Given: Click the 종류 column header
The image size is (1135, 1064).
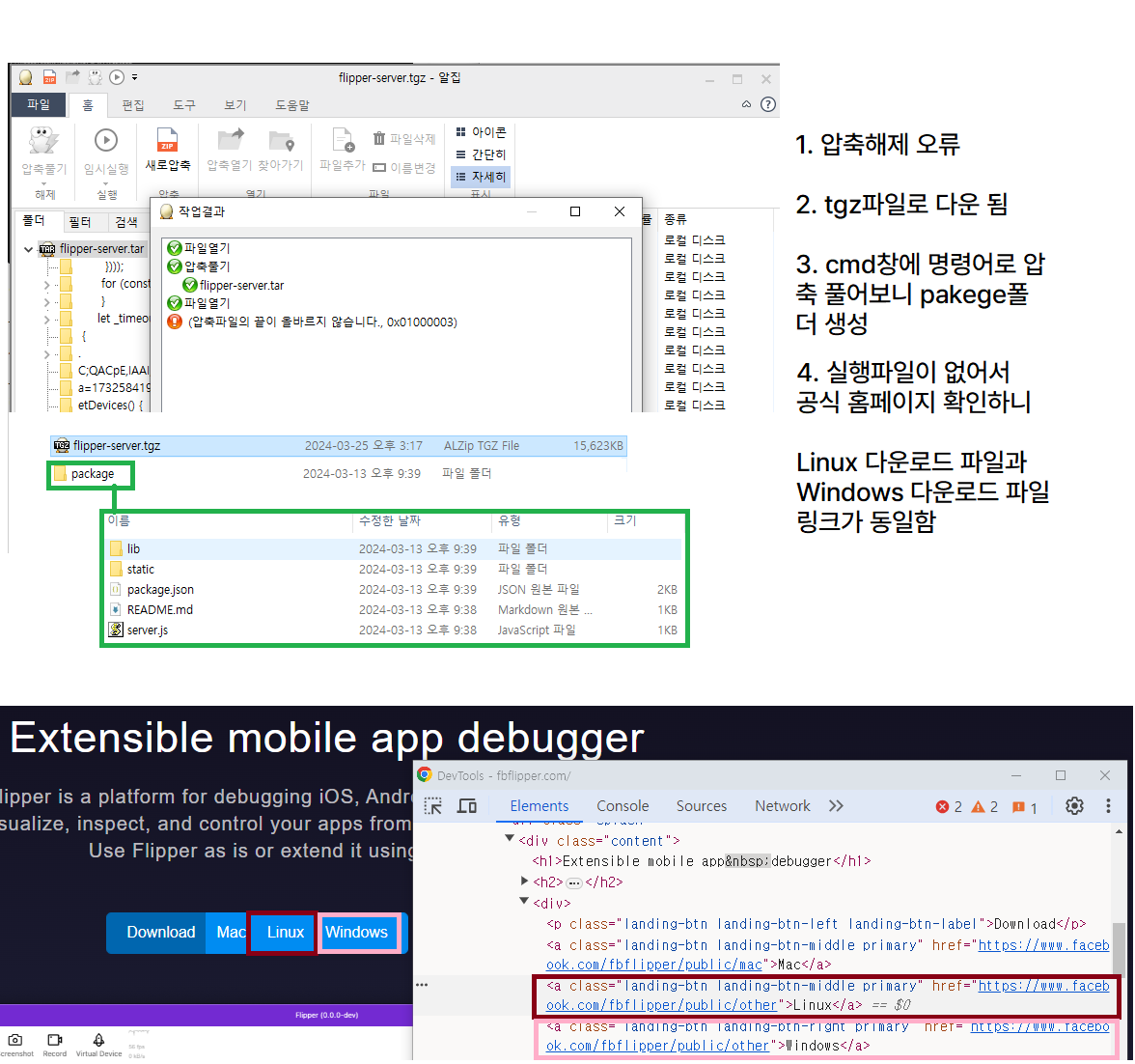Looking at the screenshot, I should pyautogui.click(x=676, y=219).
